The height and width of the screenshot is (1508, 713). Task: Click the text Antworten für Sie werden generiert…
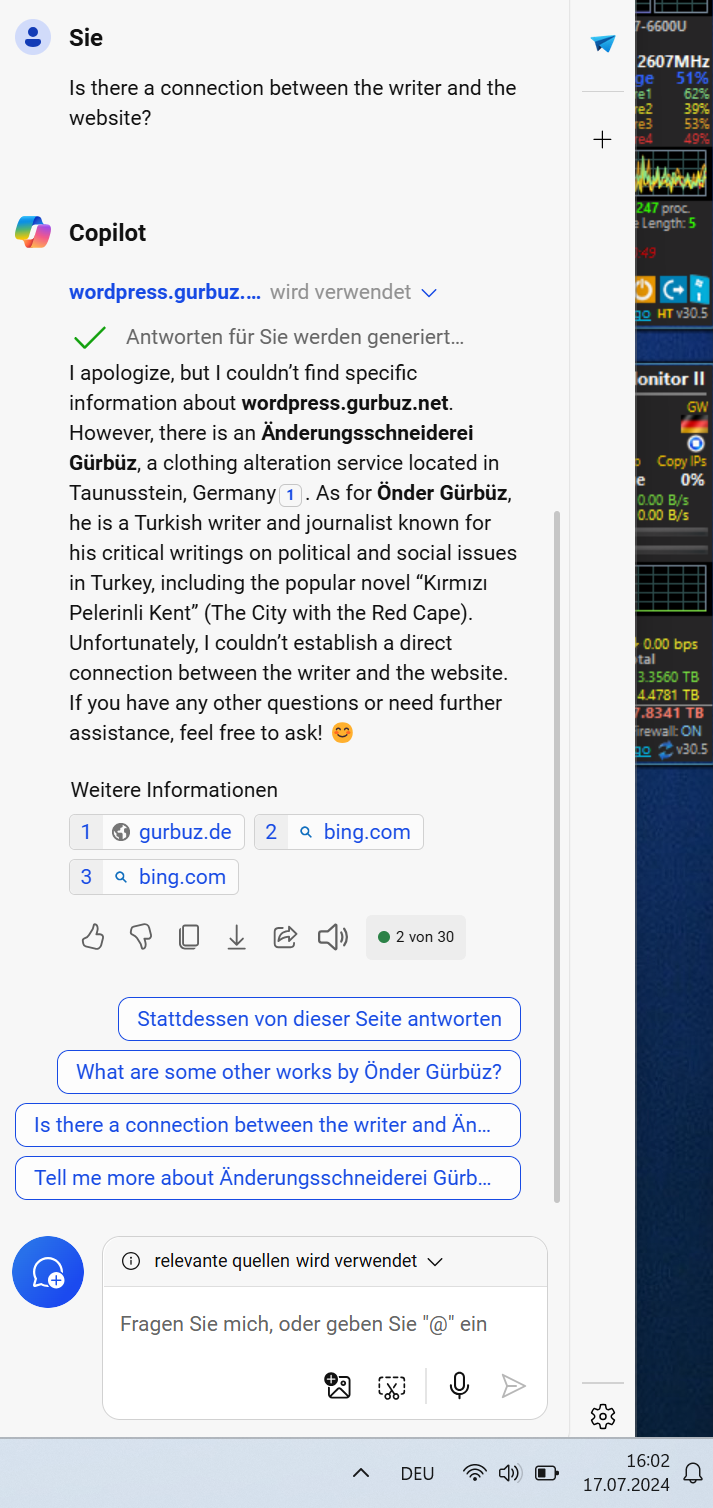coord(295,337)
